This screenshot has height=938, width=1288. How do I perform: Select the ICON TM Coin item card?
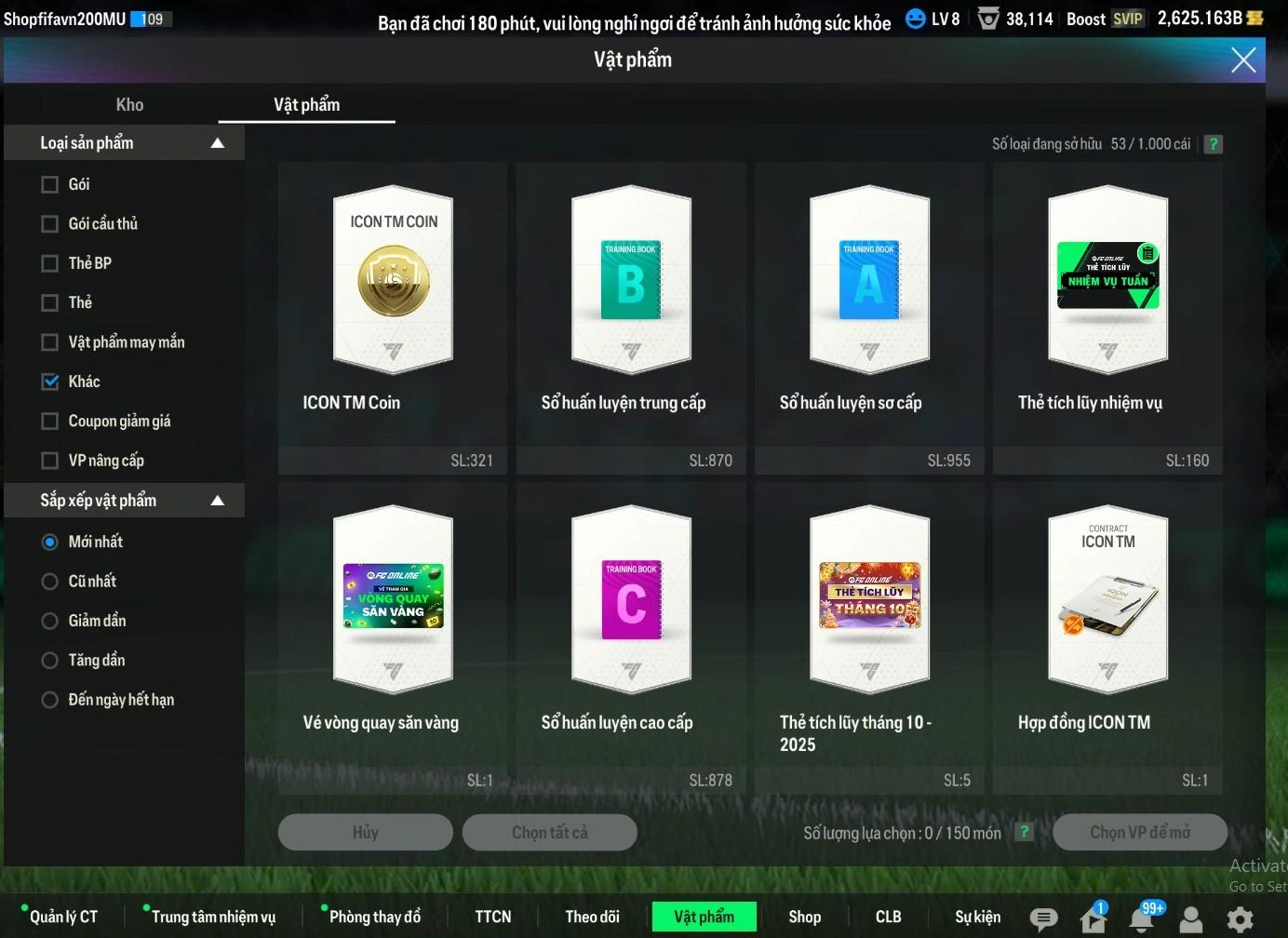click(x=393, y=316)
